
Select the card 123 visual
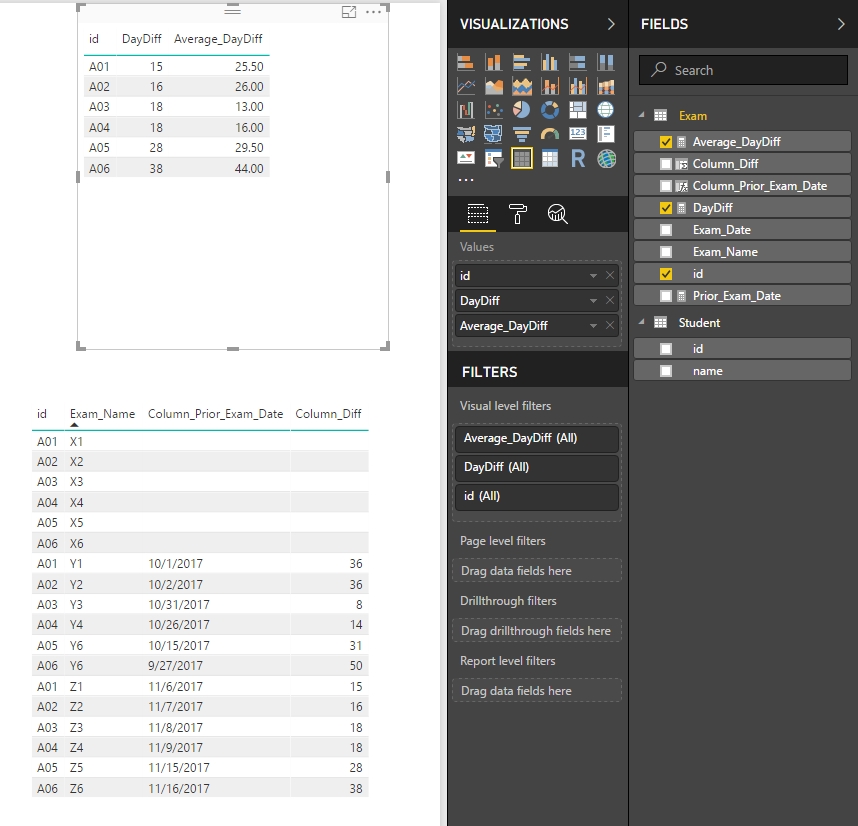[x=577, y=134]
